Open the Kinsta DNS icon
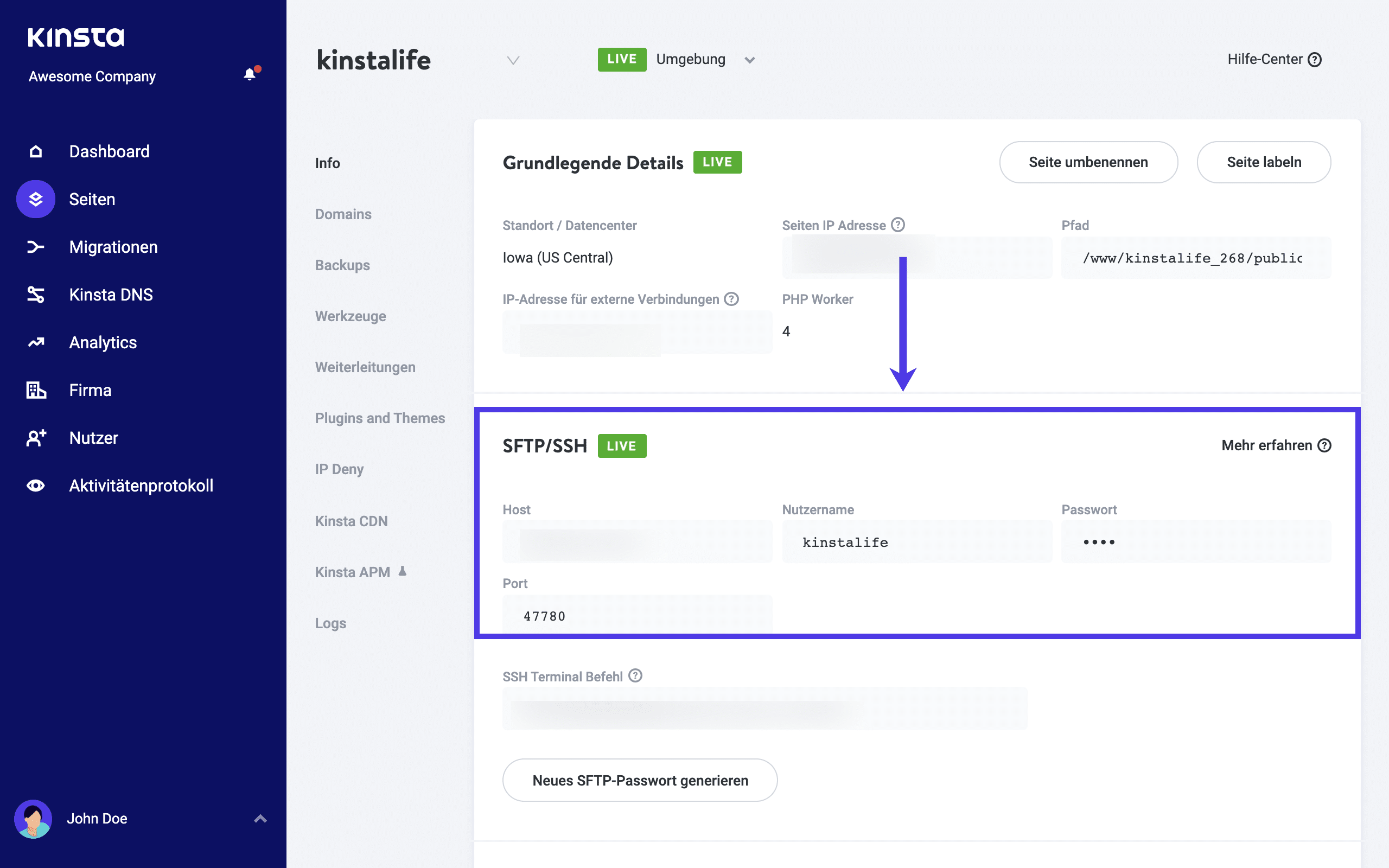This screenshot has width=1389, height=868. coord(36,295)
